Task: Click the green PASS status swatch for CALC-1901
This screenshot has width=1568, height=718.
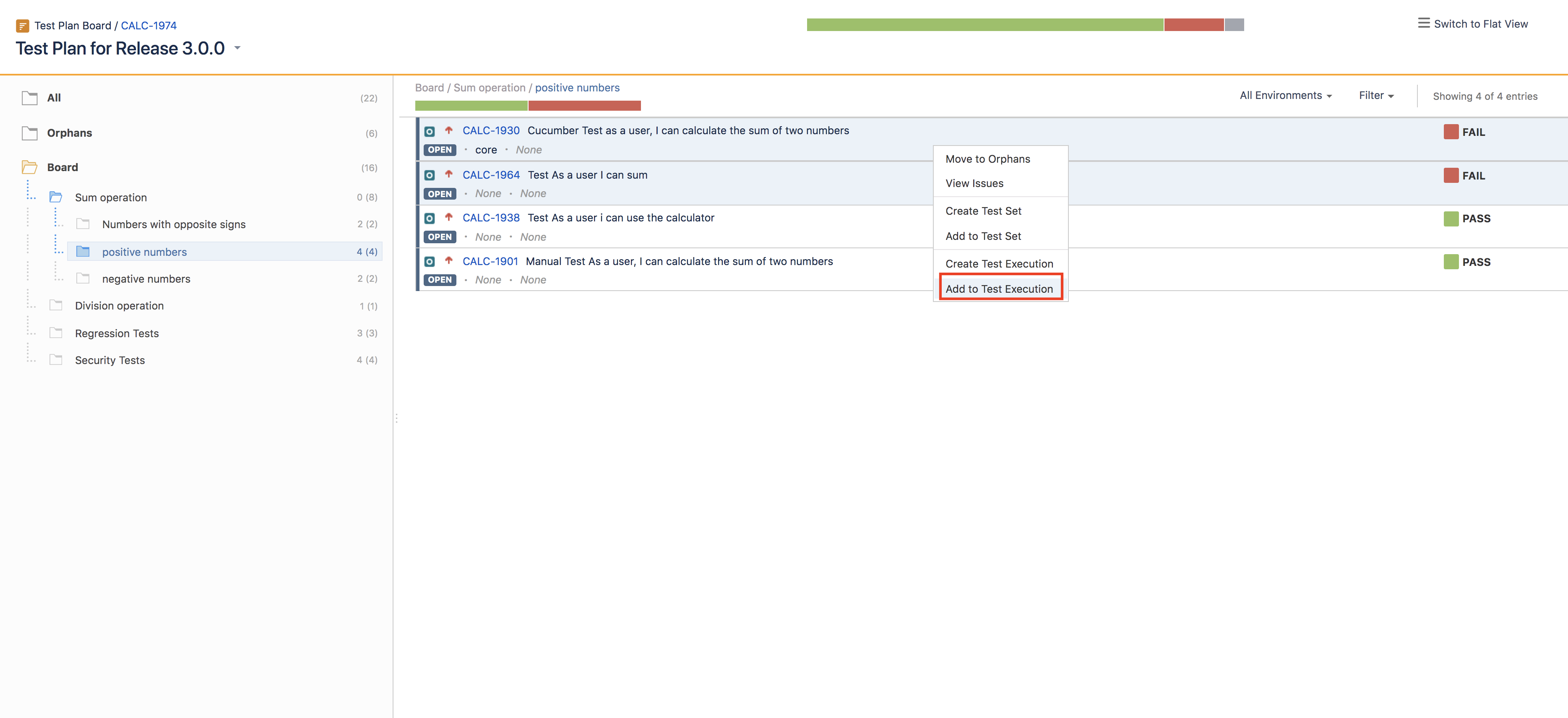Action: click(x=1451, y=262)
